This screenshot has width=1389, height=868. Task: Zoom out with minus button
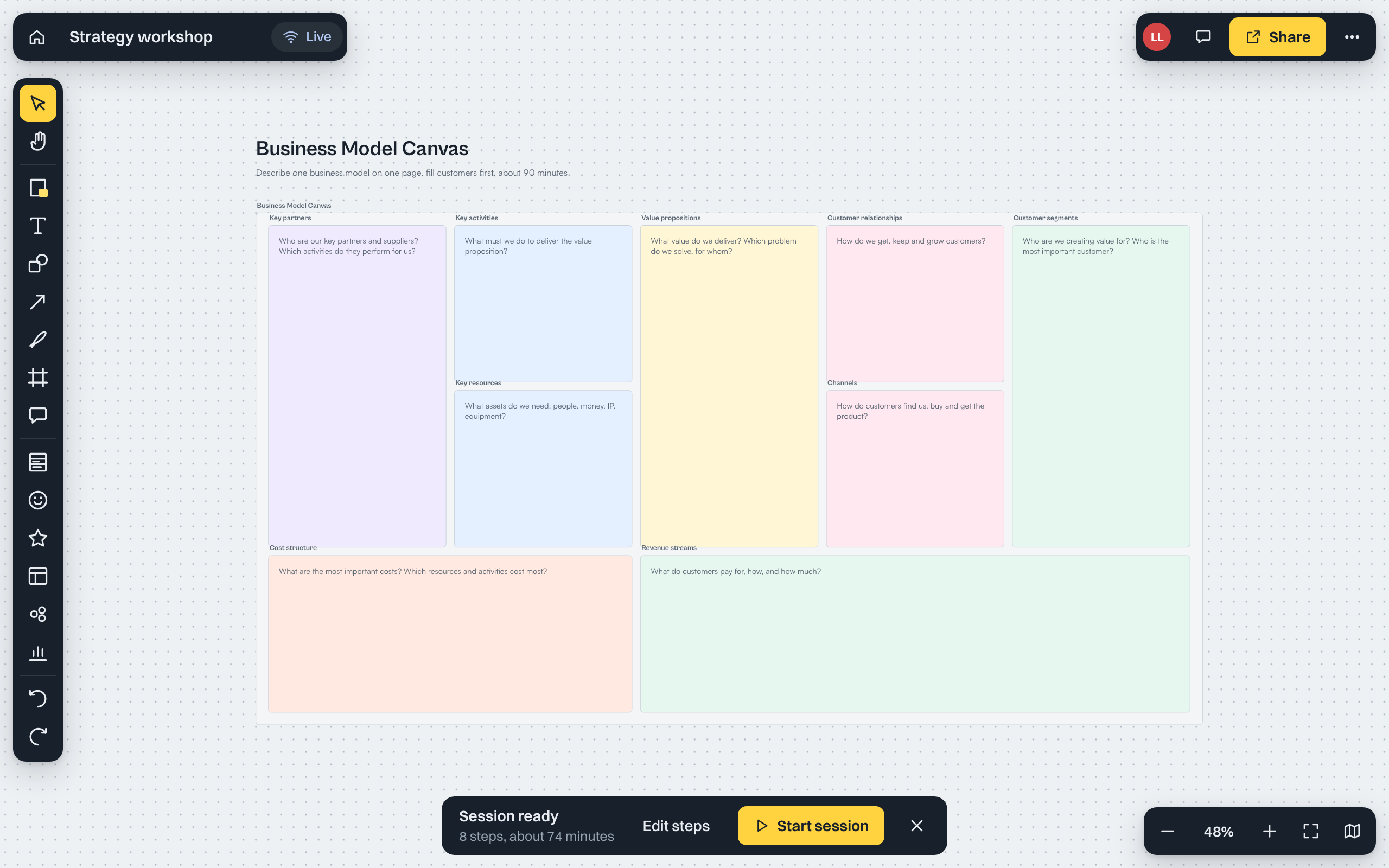(x=1167, y=831)
